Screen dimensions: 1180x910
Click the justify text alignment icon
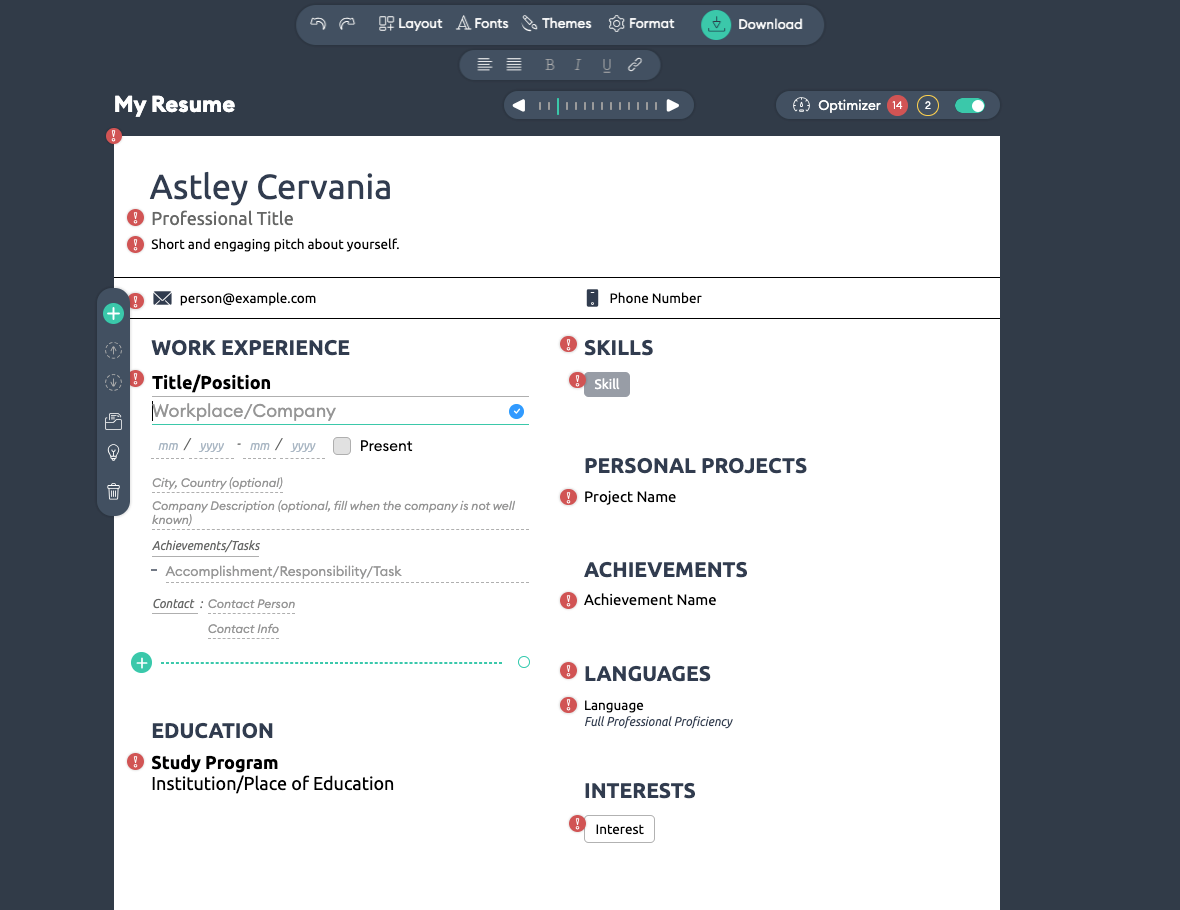pyautogui.click(x=513, y=64)
